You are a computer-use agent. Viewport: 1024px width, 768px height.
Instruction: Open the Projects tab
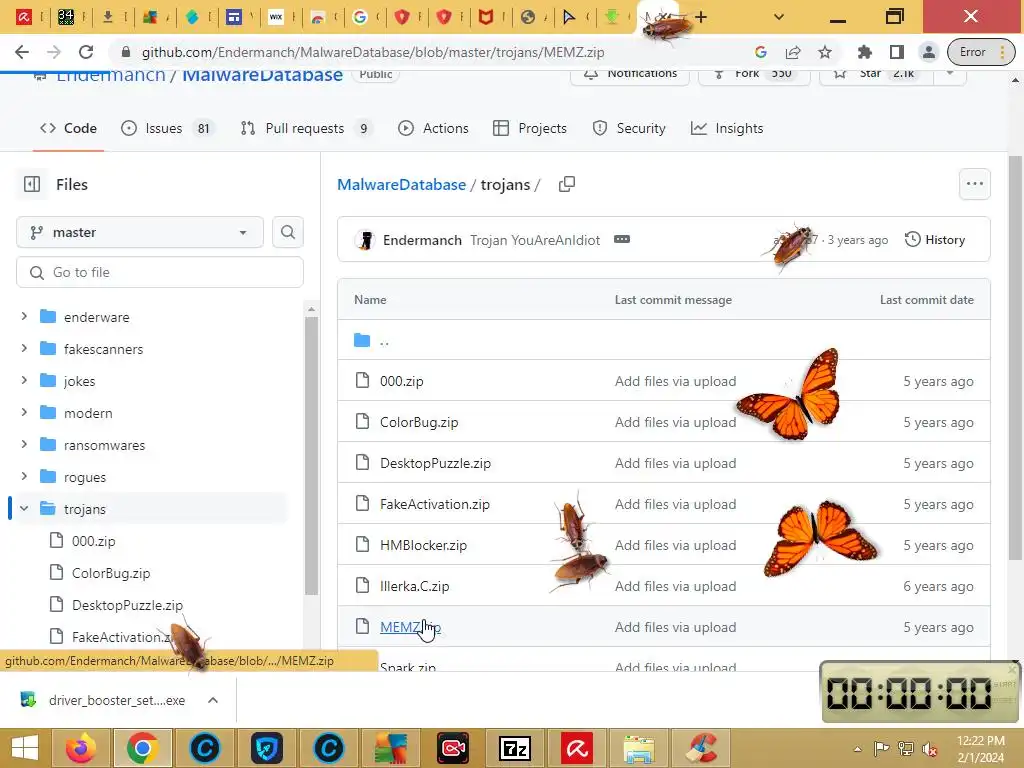tap(530, 128)
